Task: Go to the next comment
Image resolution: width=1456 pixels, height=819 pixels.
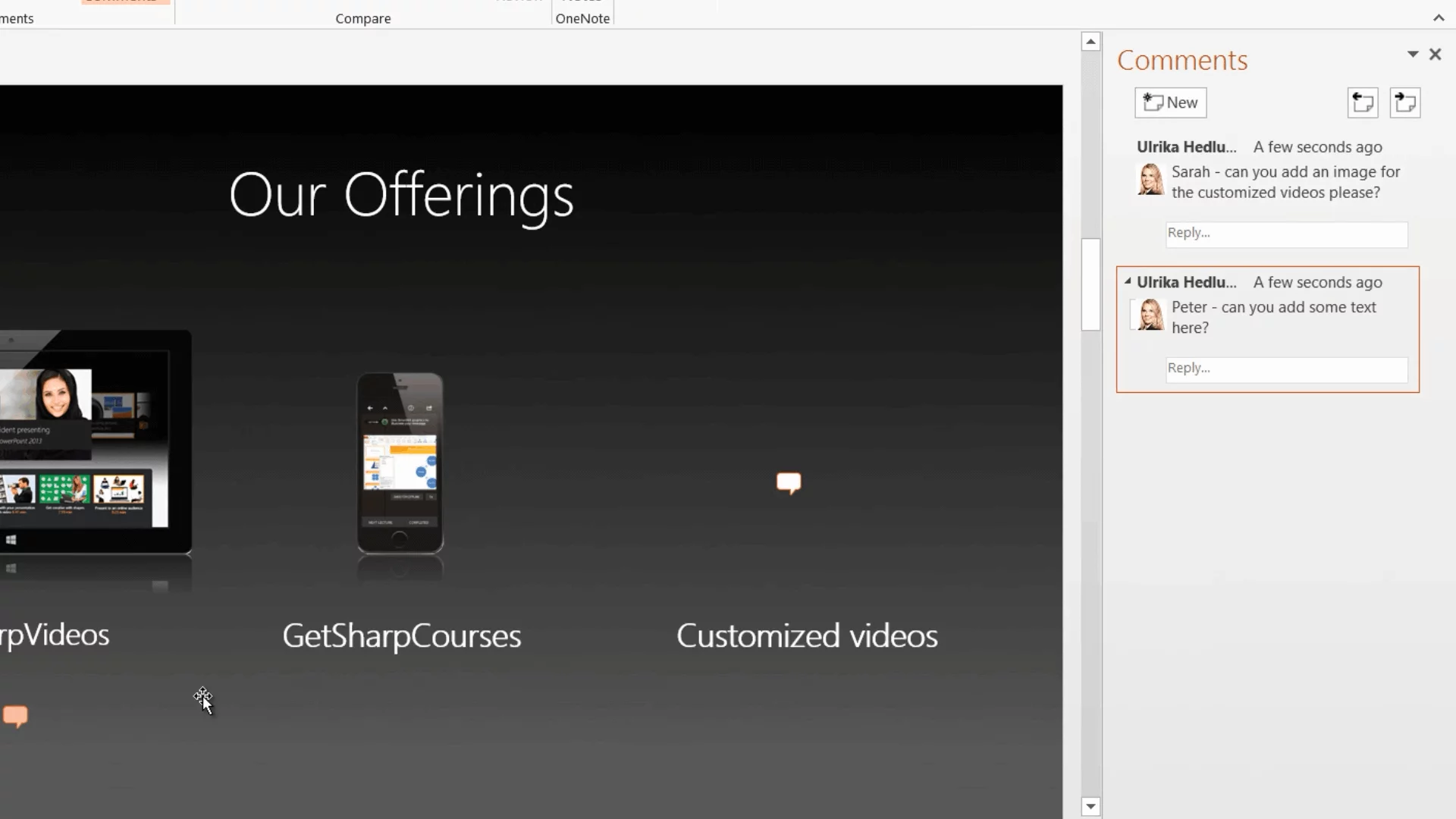Action: pyautogui.click(x=1404, y=102)
